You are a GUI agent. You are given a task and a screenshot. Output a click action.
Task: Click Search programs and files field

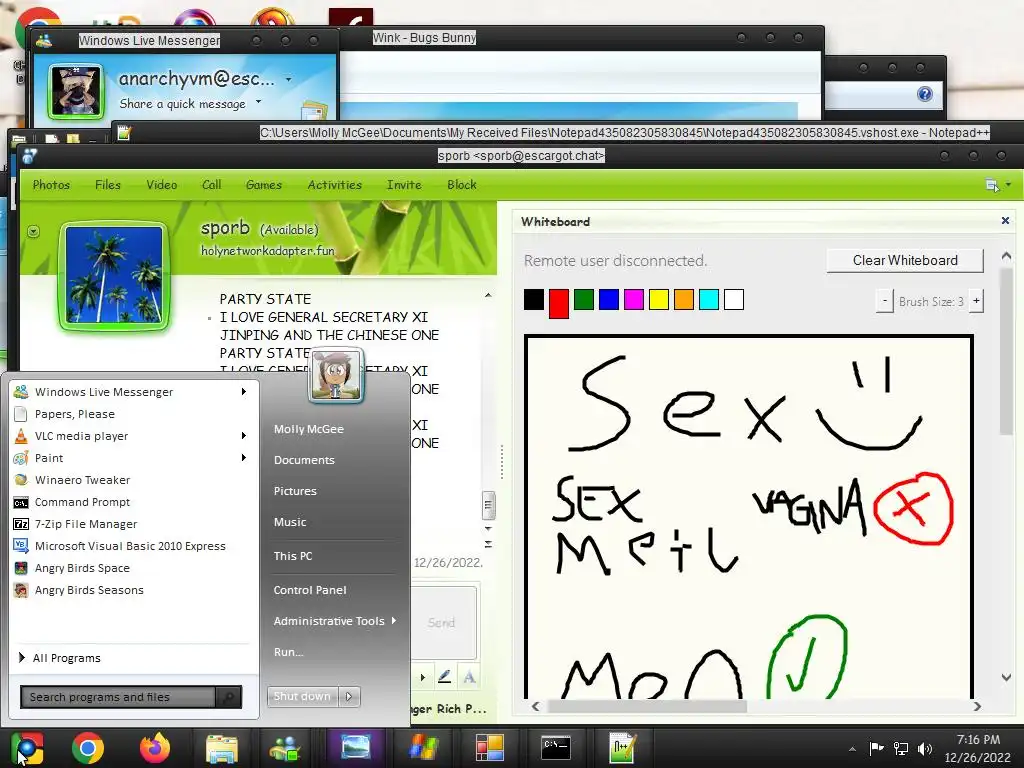pos(118,697)
